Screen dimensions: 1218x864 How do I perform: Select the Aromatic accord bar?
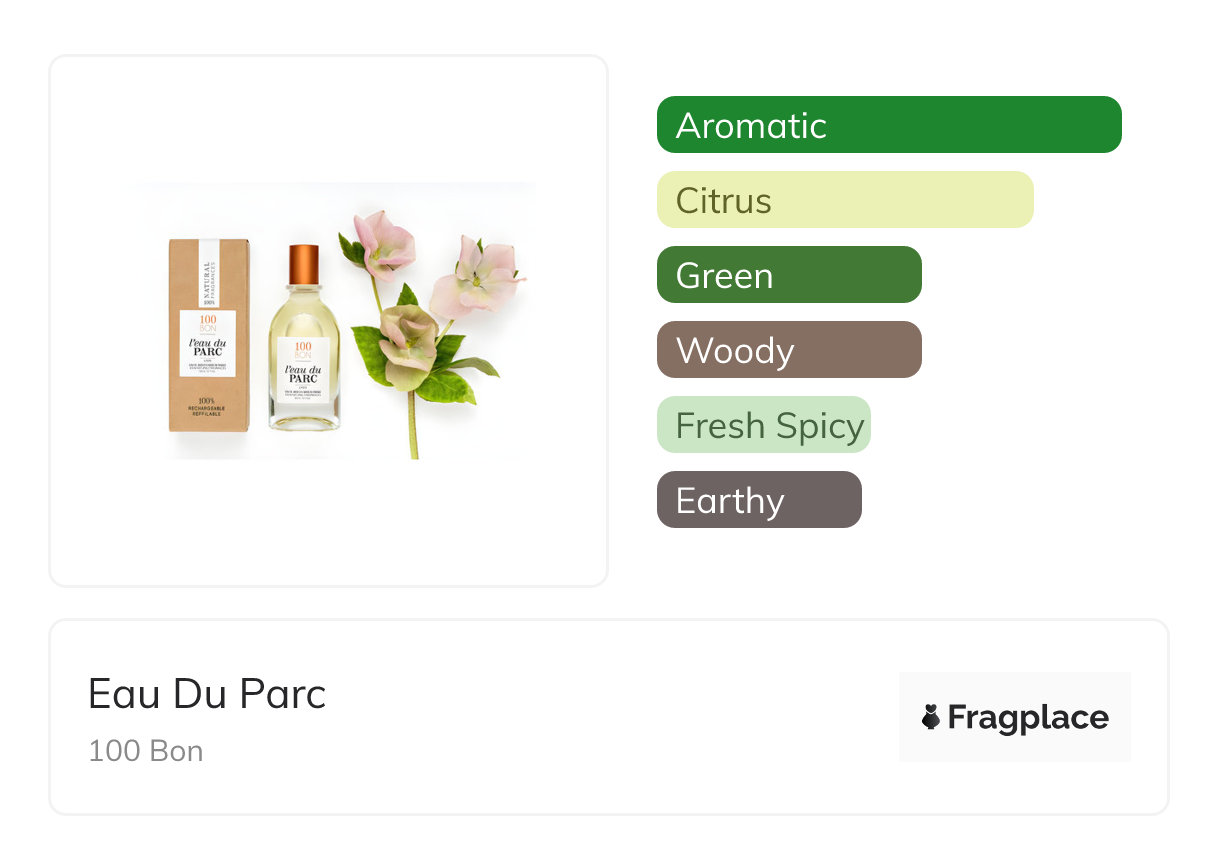pos(888,125)
